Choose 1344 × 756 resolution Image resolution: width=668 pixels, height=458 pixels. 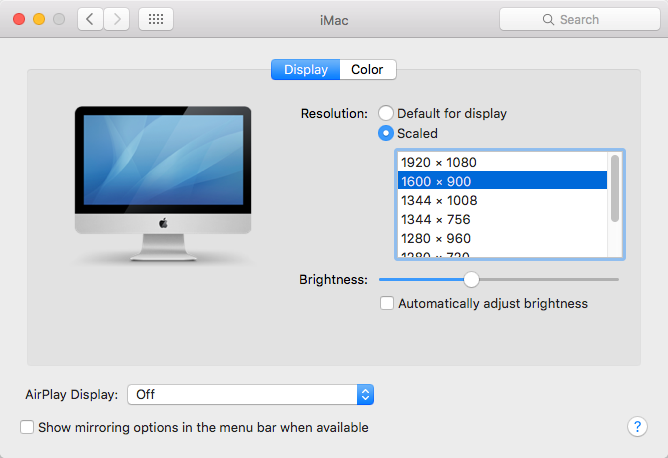[502, 219]
